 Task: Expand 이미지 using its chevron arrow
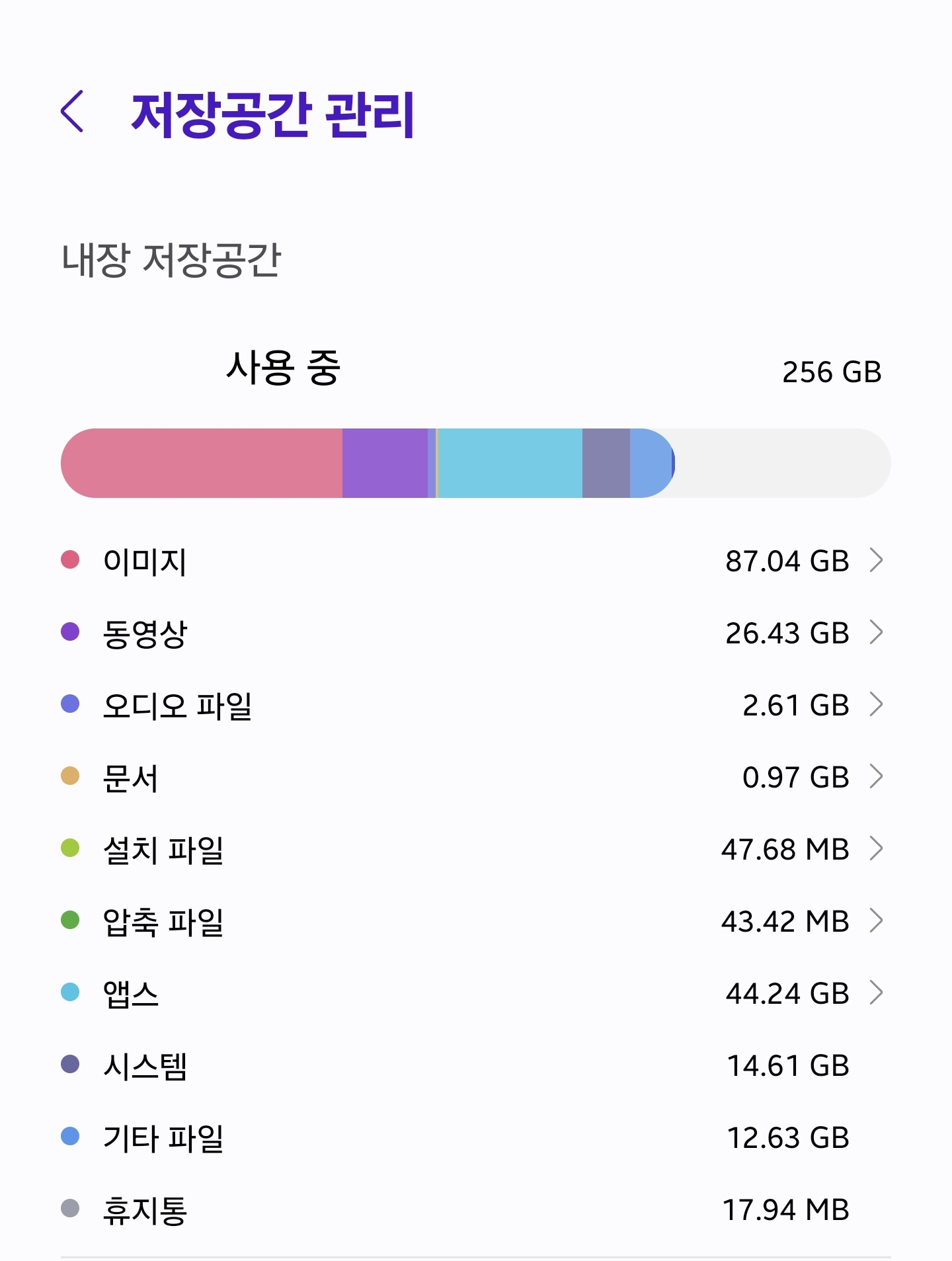click(x=876, y=560)
